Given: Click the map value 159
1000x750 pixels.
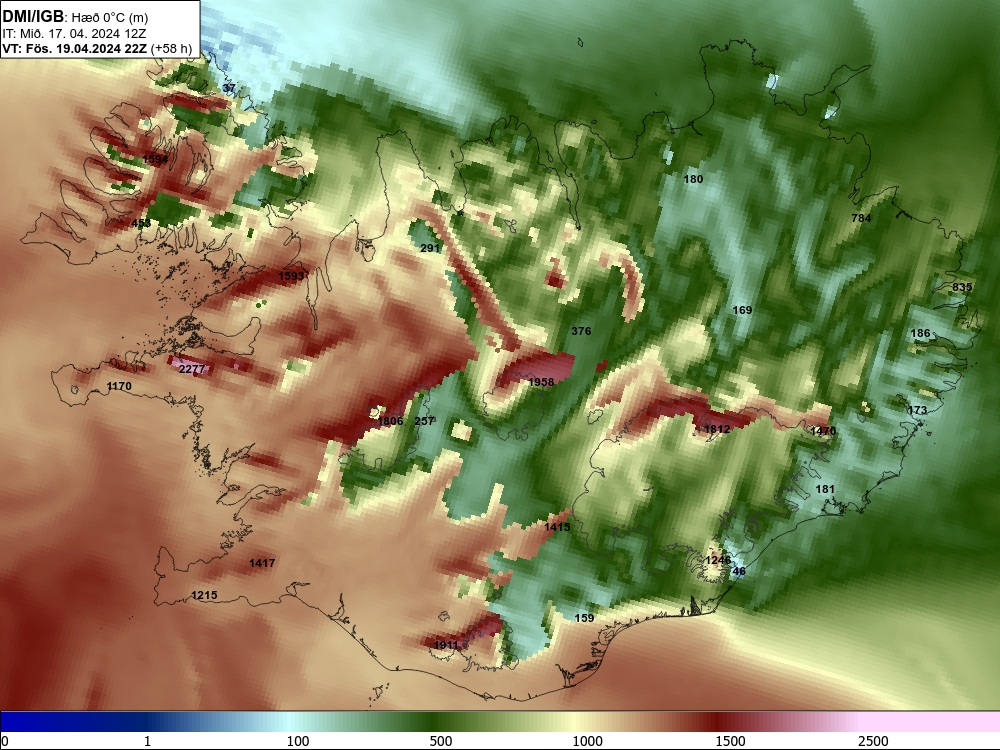Looking at the screenshot, I should [x=584, y=617].
